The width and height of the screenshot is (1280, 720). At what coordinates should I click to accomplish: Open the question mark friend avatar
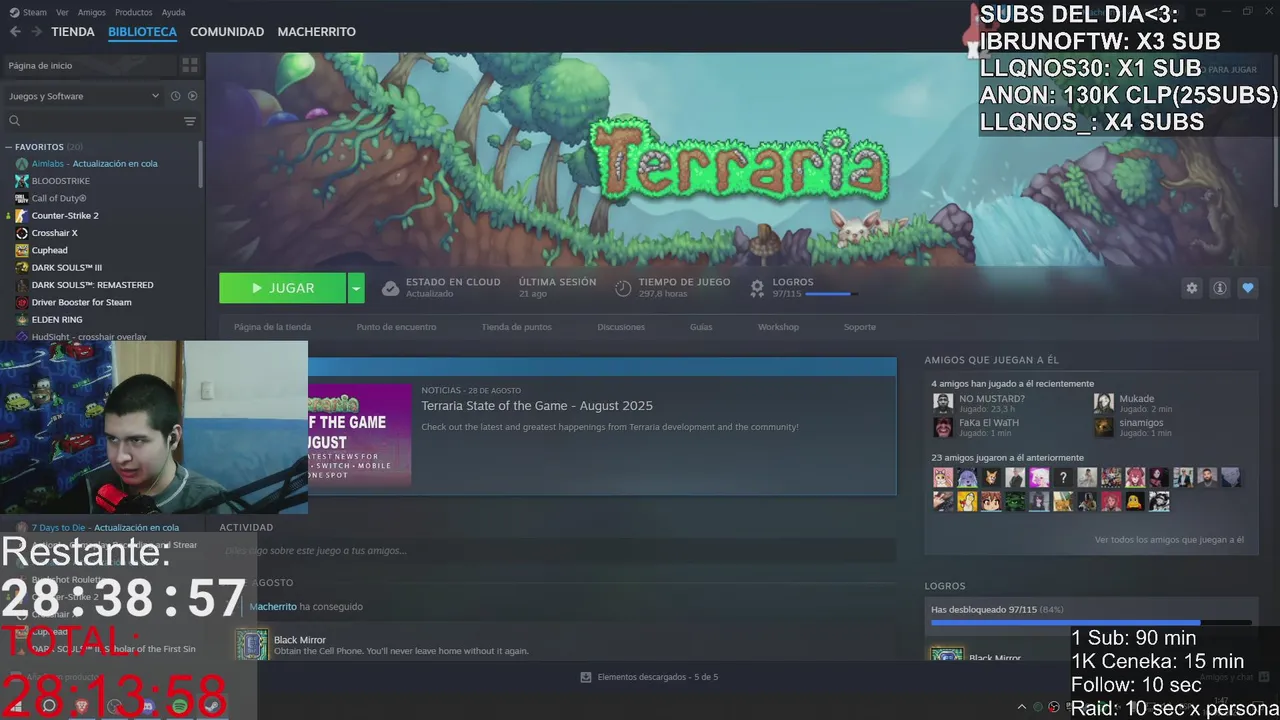tap(1063, 478)
